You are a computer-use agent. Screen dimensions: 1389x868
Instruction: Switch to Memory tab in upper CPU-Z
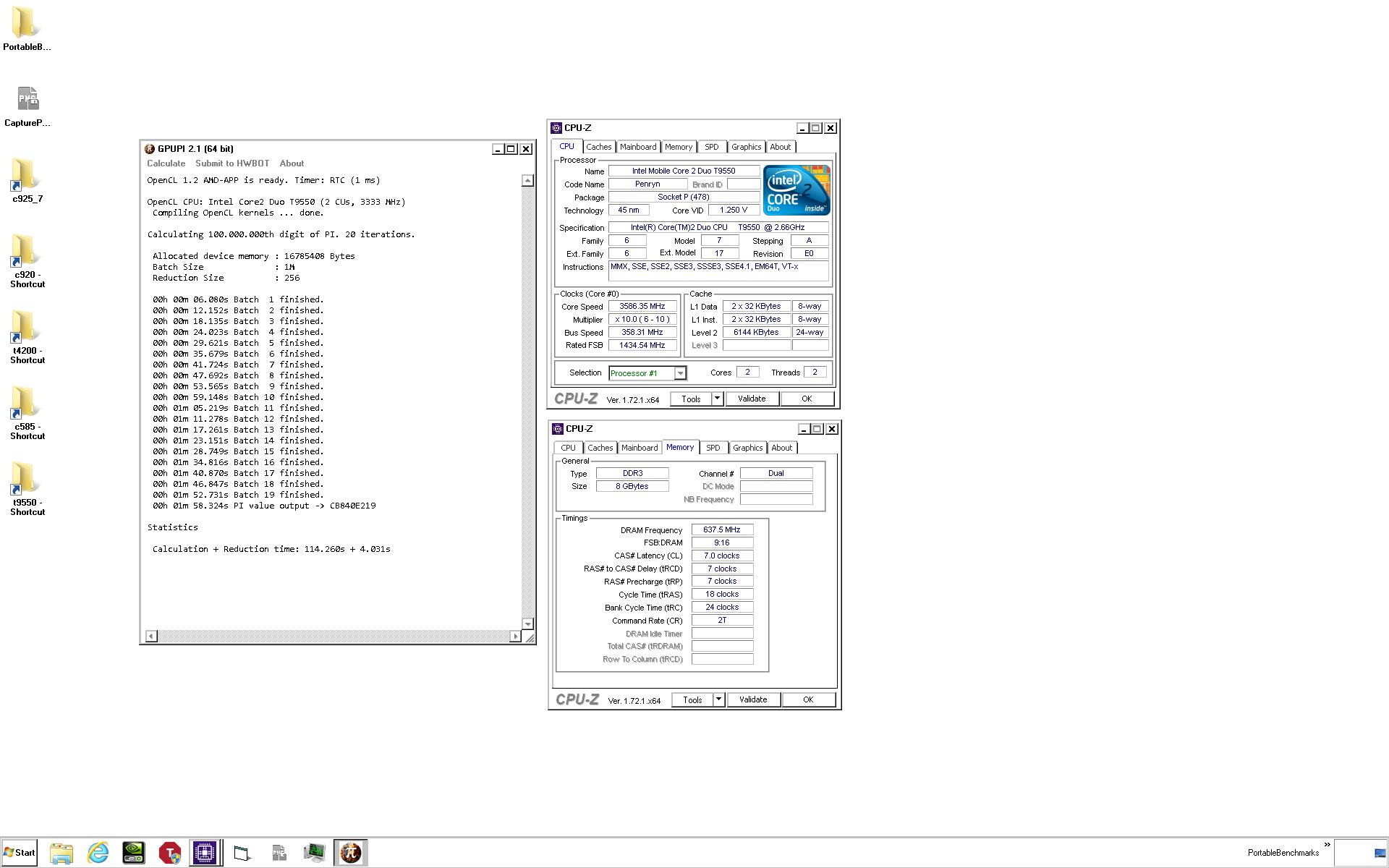(679, 147)
